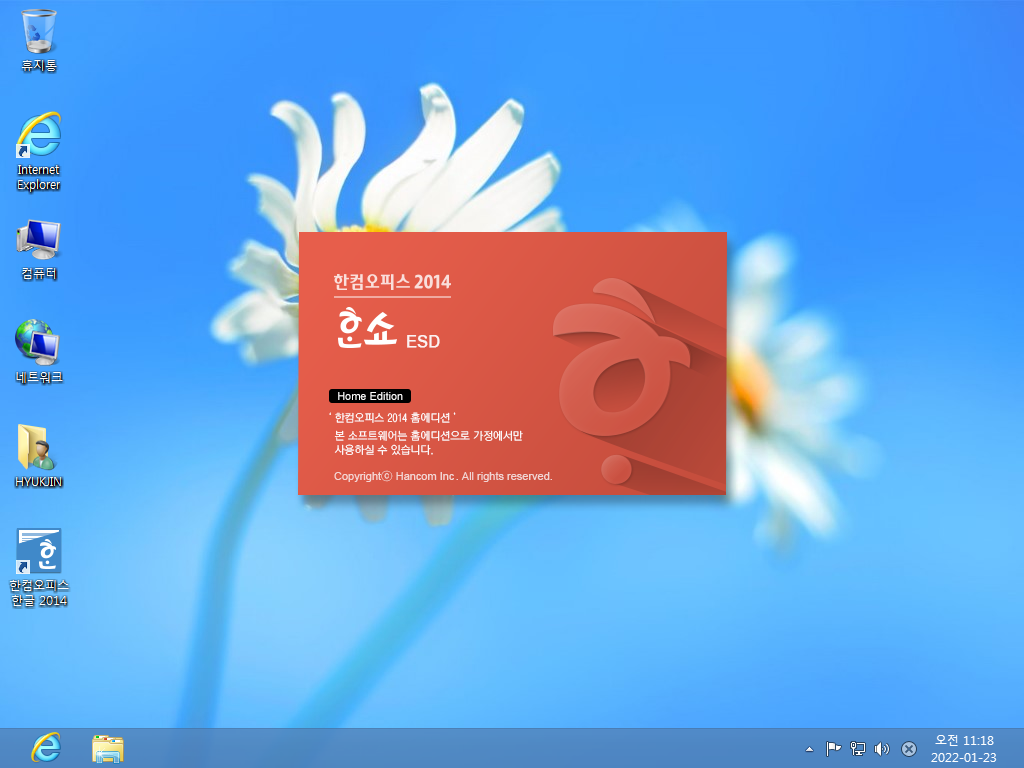Click the Hancom copyright text
Image resolution: width=1024 pixels, height=768 pixels.
(443, 476)
